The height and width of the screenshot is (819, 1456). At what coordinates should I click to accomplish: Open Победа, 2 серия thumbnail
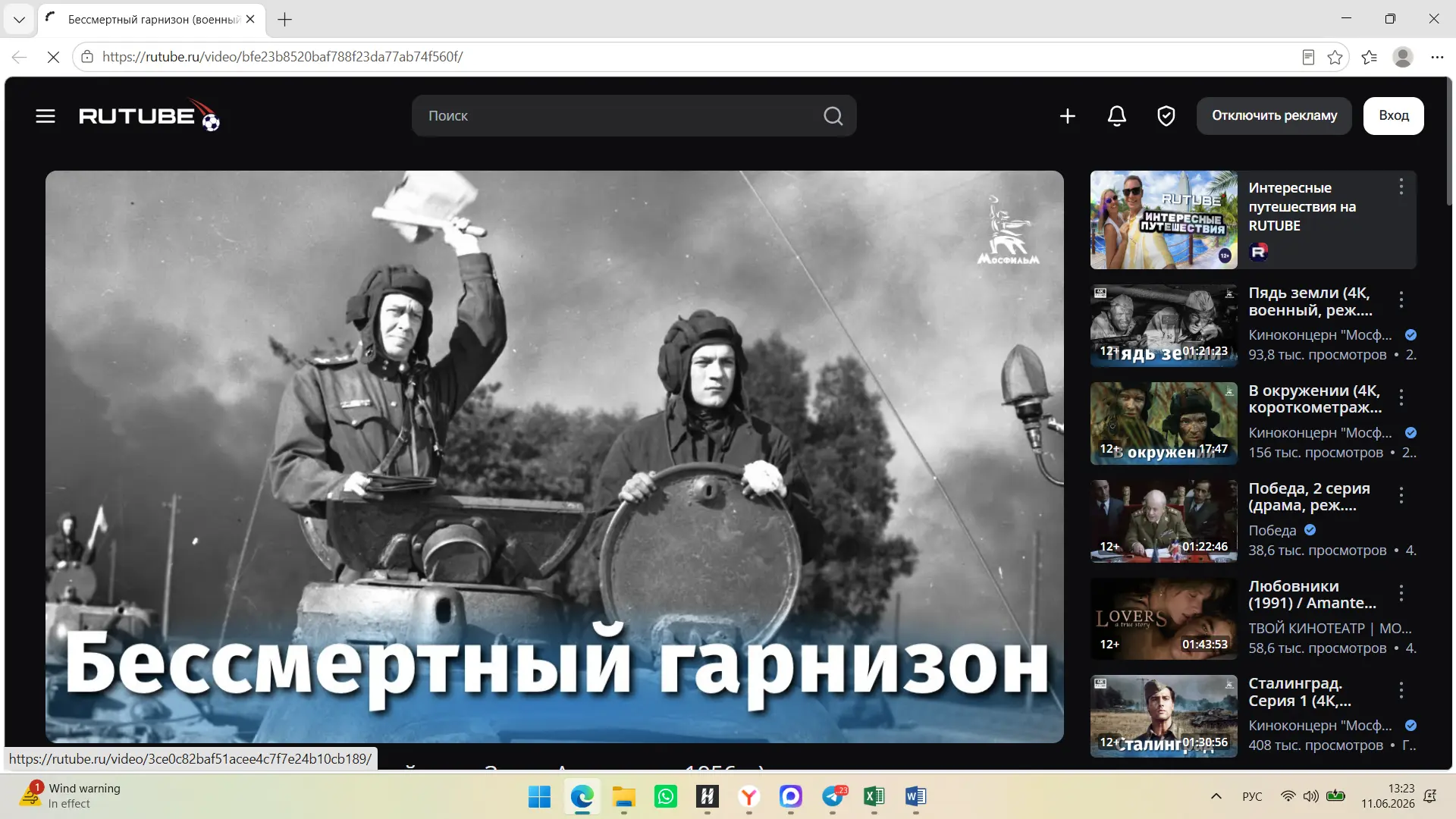pos(1163,521)
